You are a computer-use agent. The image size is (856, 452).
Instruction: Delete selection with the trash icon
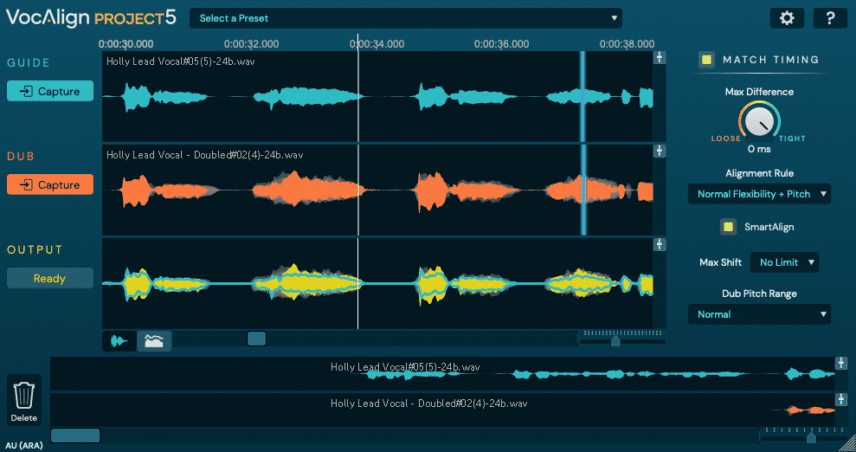click(24, 400)
